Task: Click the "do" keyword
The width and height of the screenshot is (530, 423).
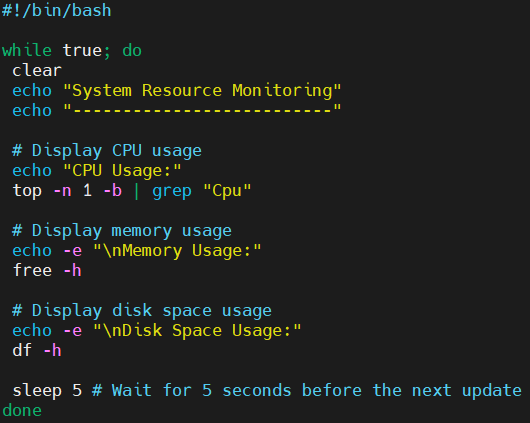Action: pyautogui.click(x=132, y=50)
